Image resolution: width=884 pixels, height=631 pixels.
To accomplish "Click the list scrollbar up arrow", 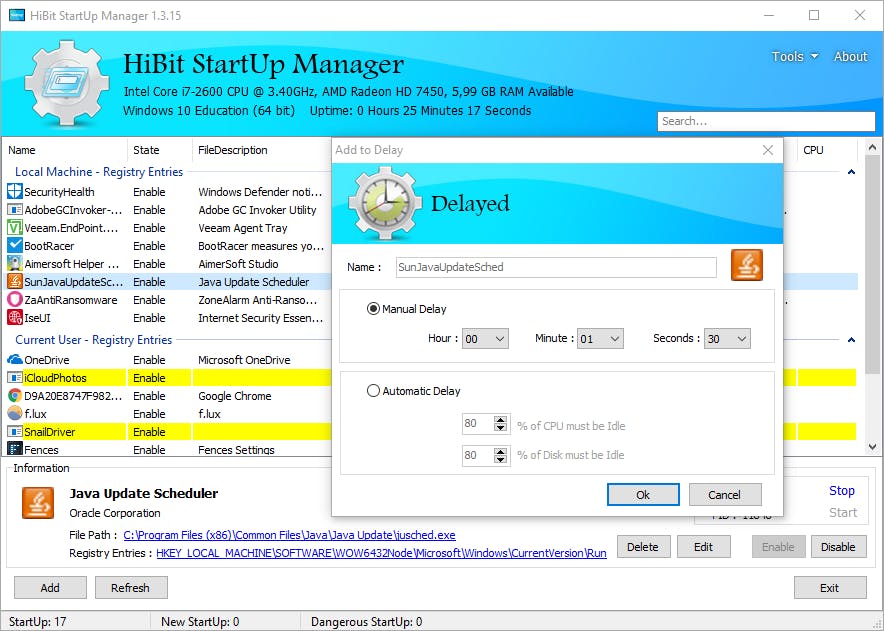I will coord(873,148).
